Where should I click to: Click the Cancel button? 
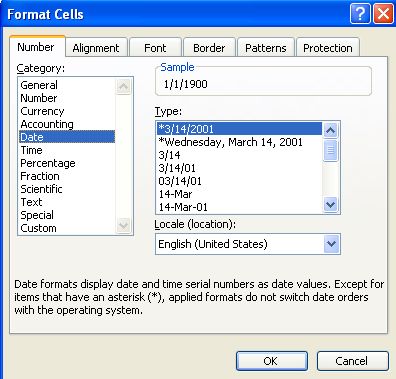(352, 361)
